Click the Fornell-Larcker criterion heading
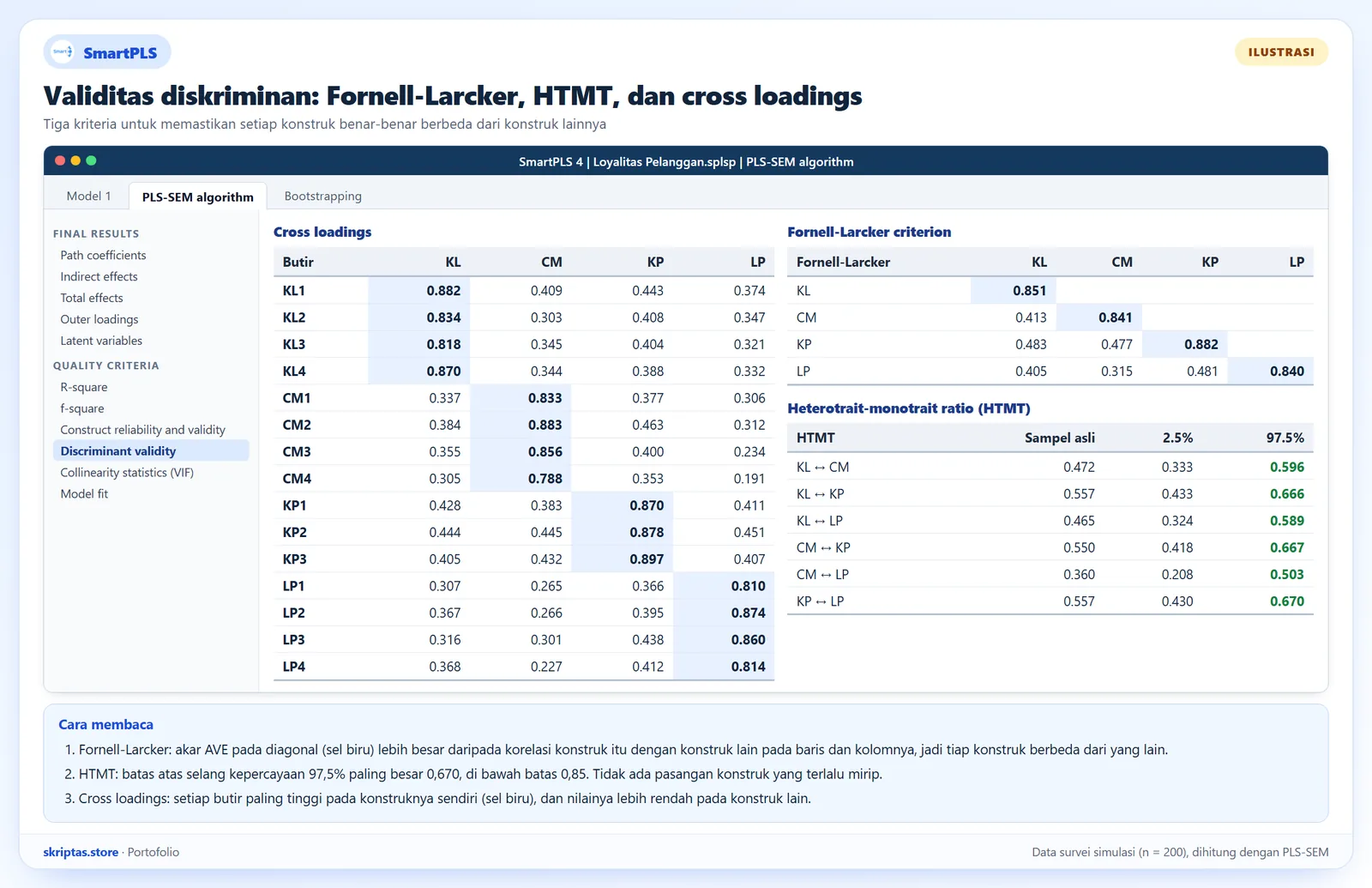 [870, 232]
